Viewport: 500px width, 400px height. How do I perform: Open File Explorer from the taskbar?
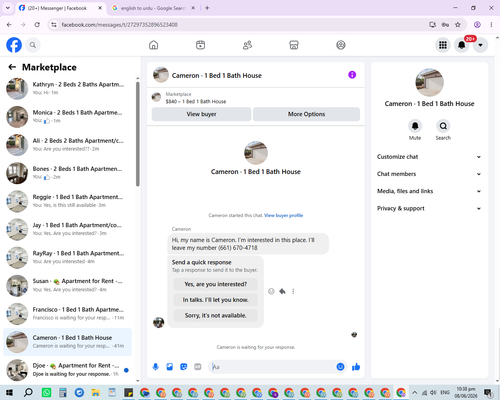(x=96, y=393)
